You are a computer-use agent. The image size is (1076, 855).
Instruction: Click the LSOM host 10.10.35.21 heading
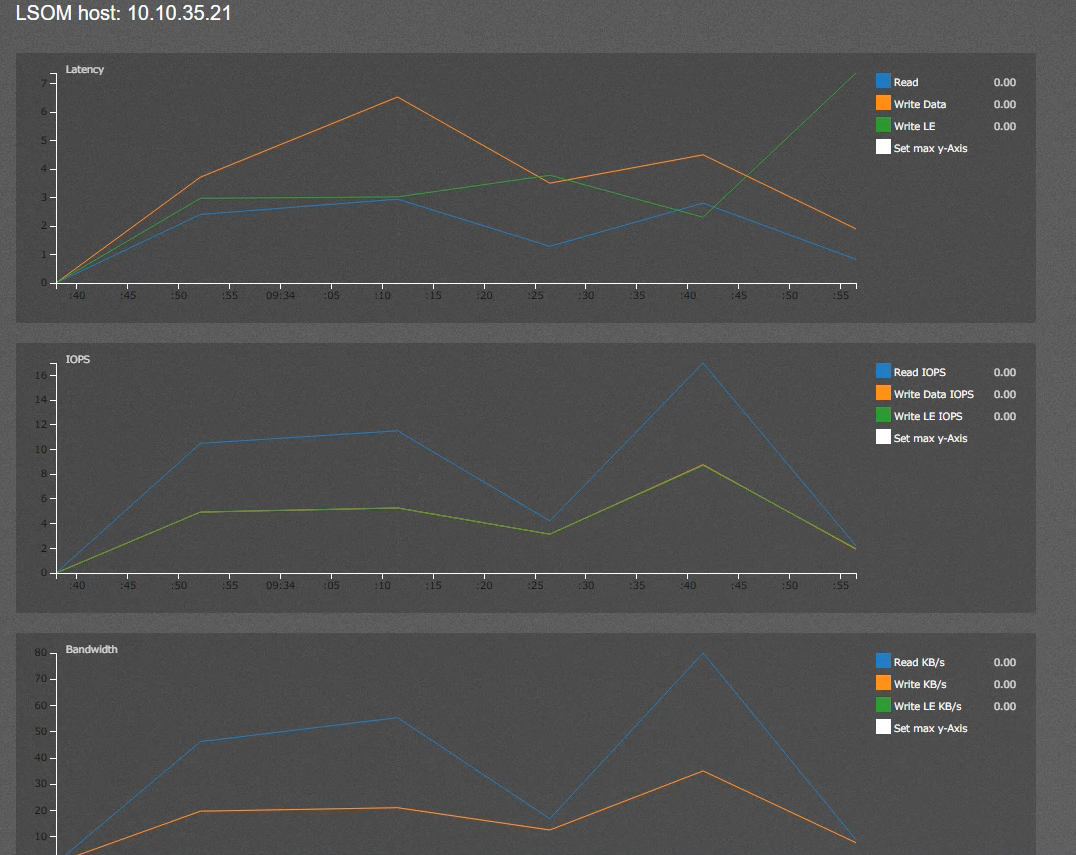pyautogui.click(x=124, y=13)
